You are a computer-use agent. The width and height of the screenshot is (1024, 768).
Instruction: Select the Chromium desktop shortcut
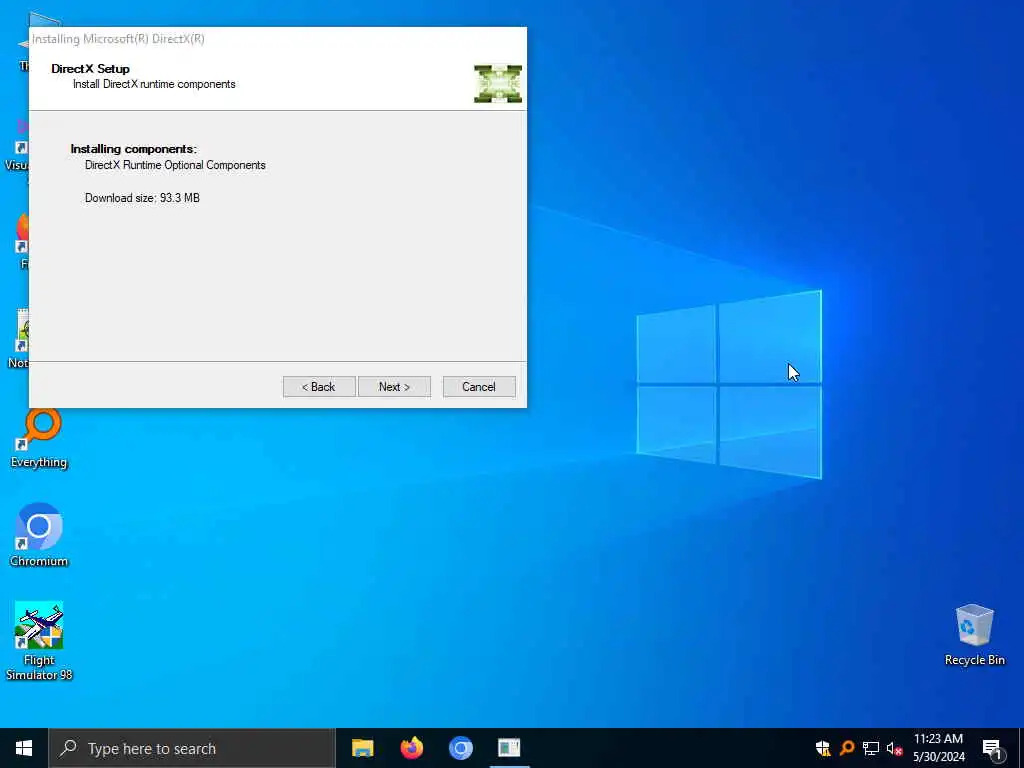pos(39,535)
